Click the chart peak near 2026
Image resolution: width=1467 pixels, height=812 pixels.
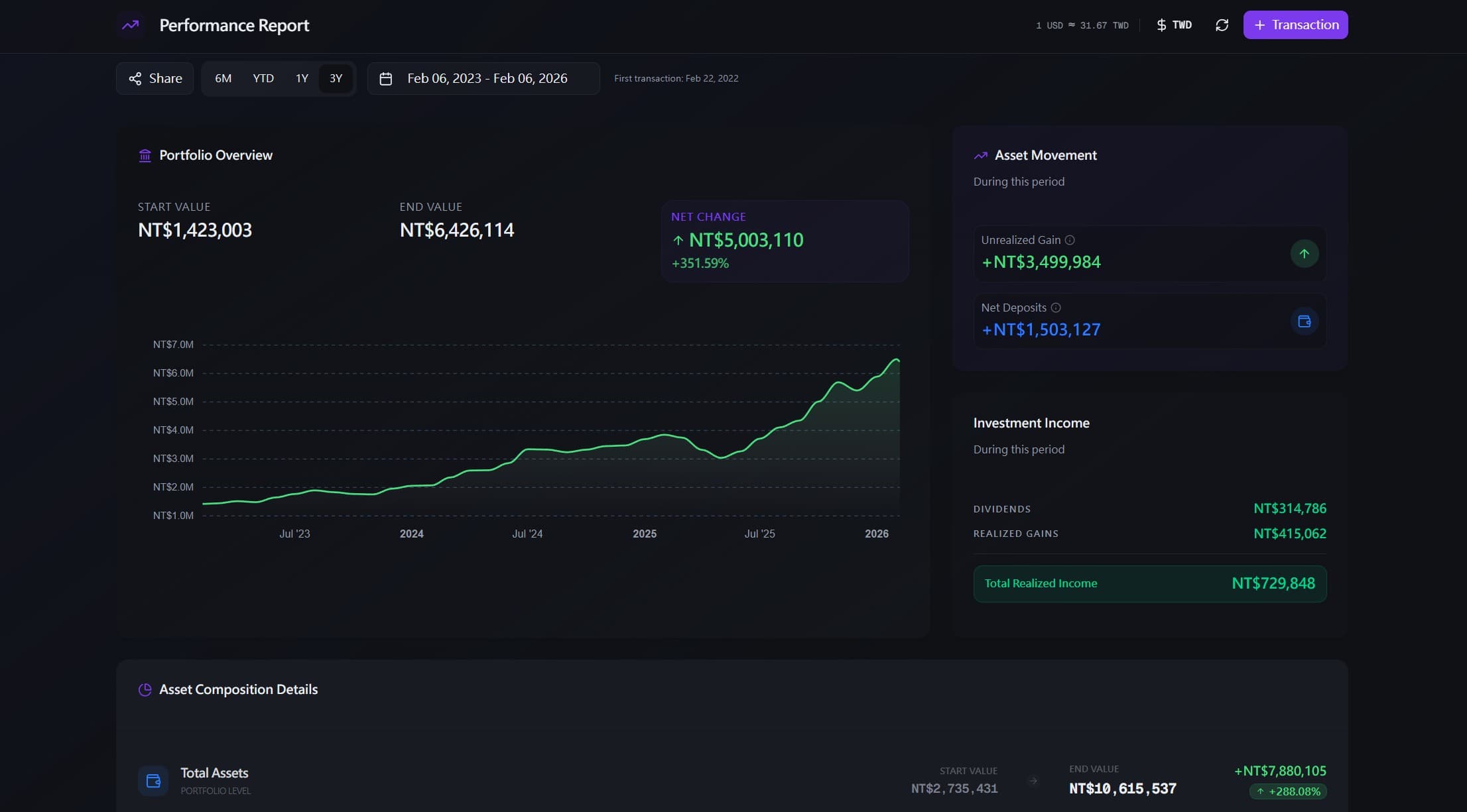click(x=896, y=359)
